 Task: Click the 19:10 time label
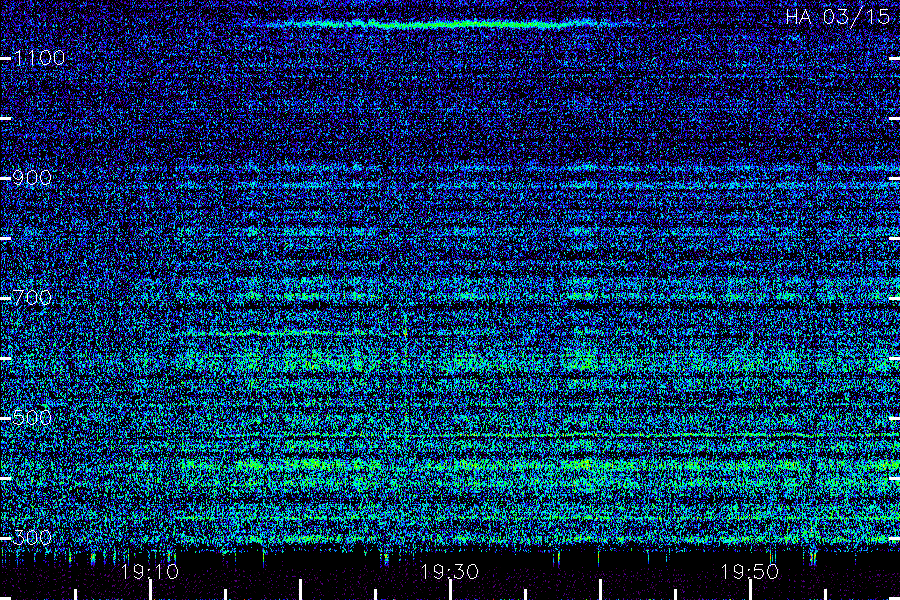[150, 572]
